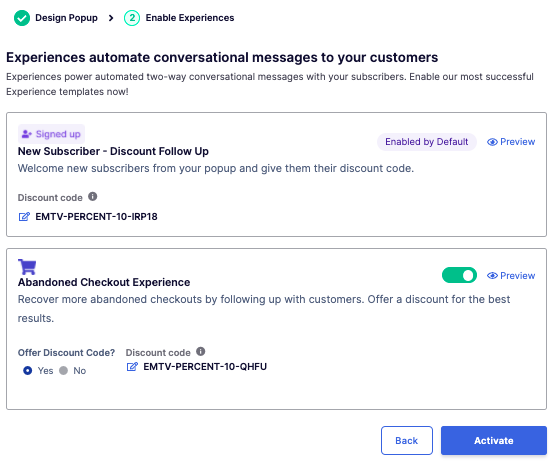Click info icon beside New Subscriber discount code
The image size is (558, 466).
93,197
